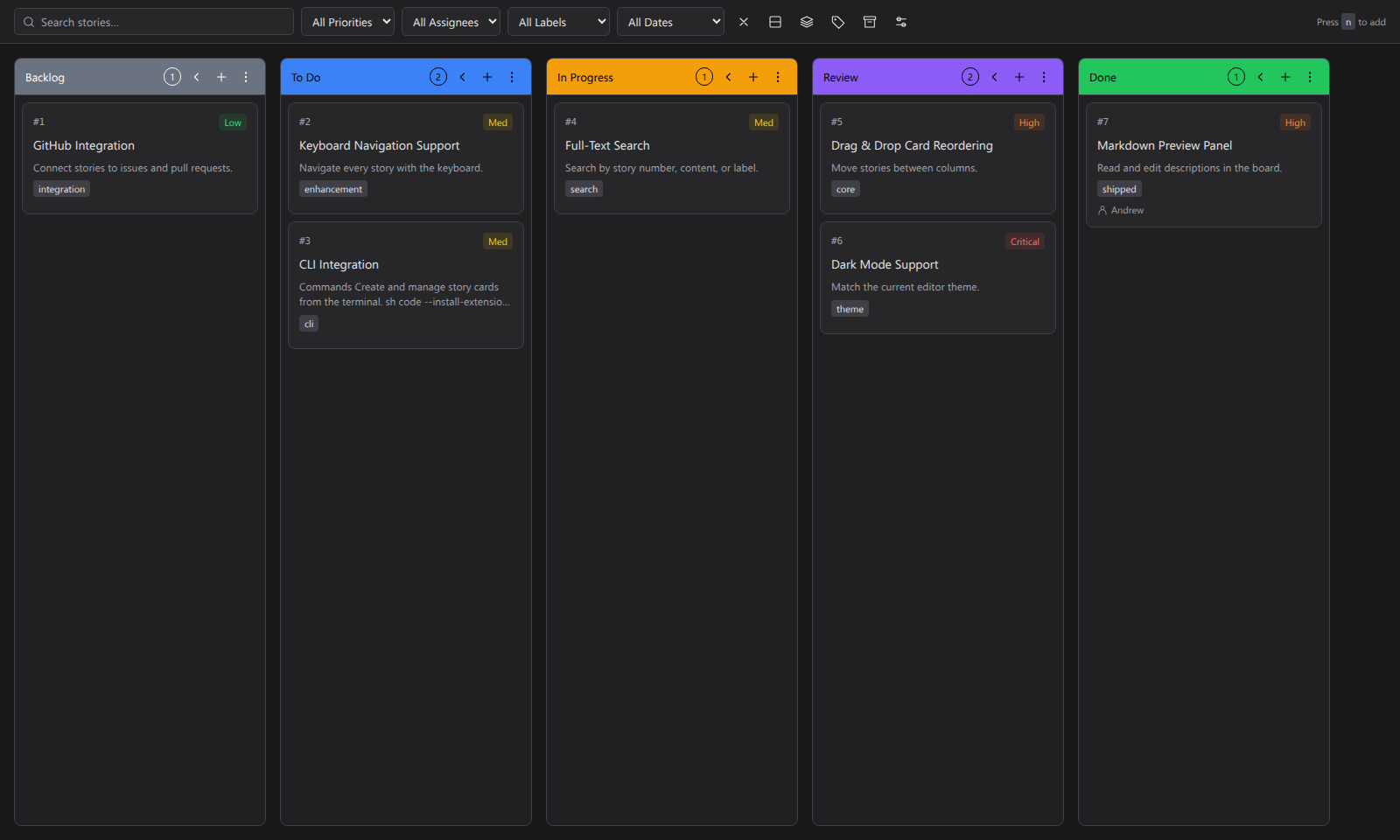Click the To Do story count badge

coord(438,77)
